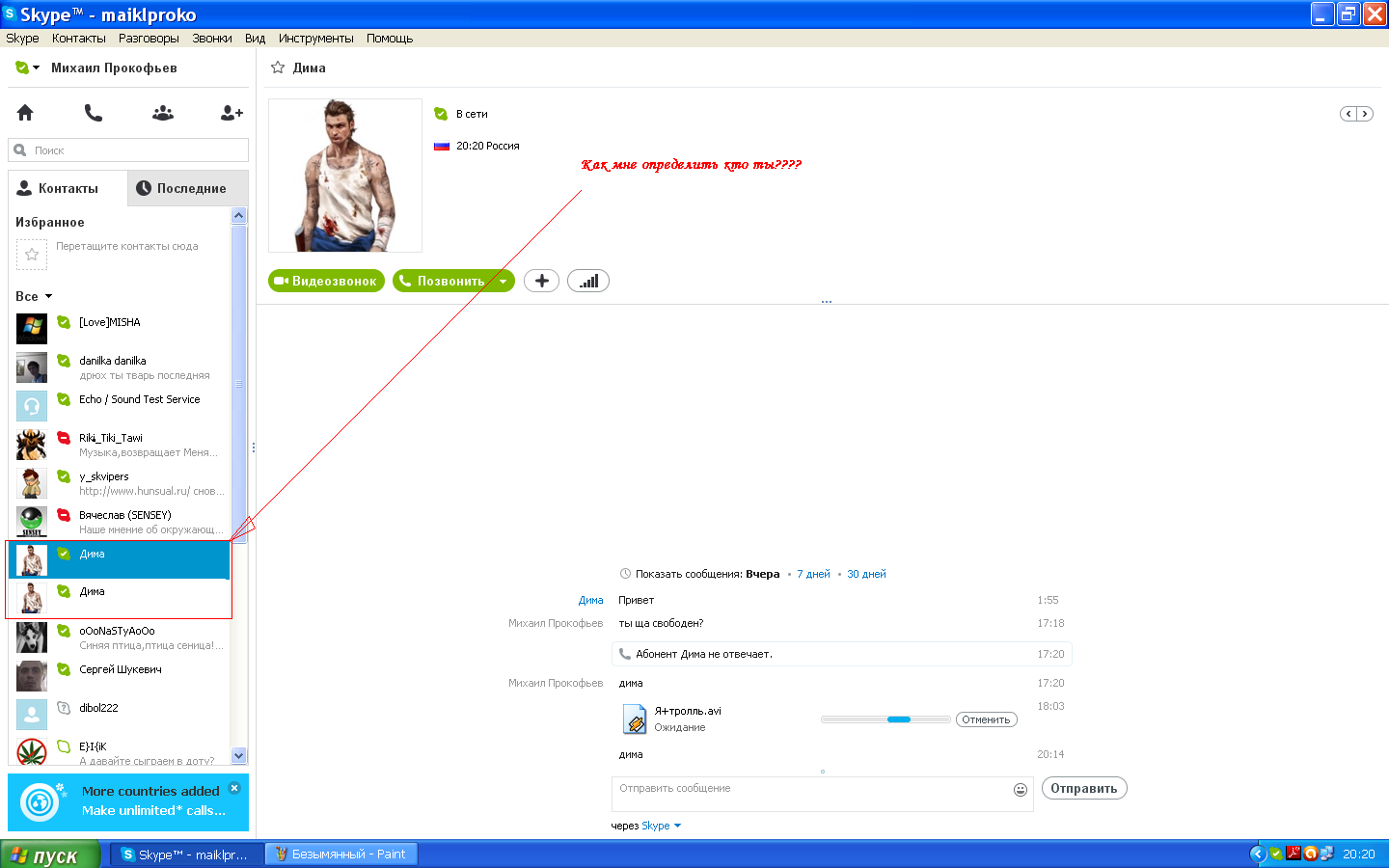Click the missed call phone icon
This screenshot has width=1389, height=868.
point(624,654)
